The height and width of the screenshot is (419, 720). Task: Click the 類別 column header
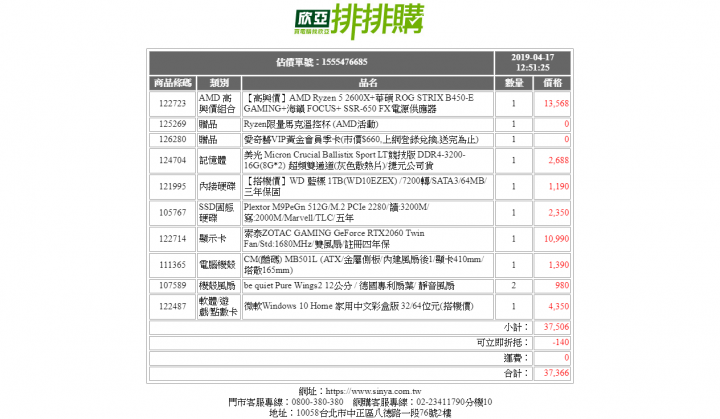pyautogui.click(x=219, y=83)
